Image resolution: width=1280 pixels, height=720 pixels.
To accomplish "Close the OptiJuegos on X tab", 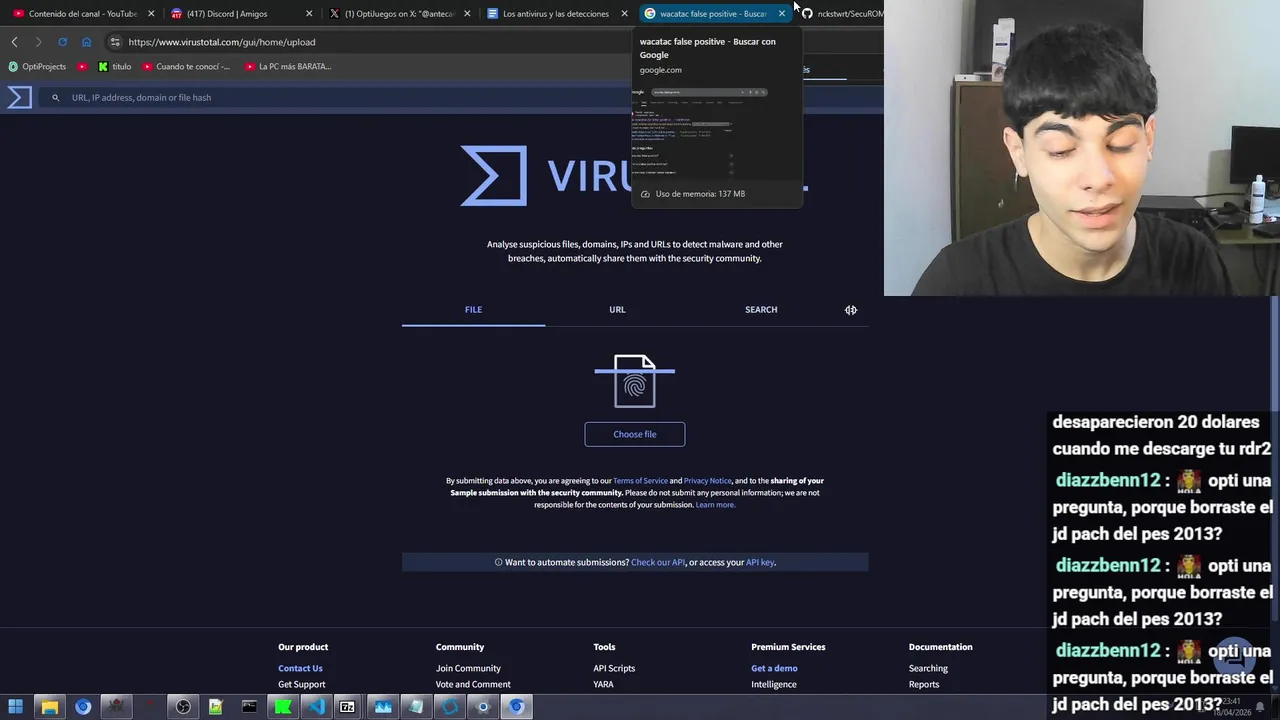I will coord(467,14).
